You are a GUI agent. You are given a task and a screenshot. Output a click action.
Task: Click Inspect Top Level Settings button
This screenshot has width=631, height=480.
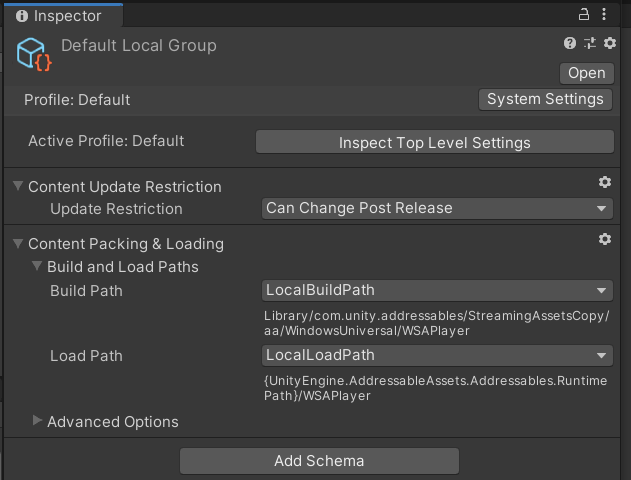[x=435, y=142]
